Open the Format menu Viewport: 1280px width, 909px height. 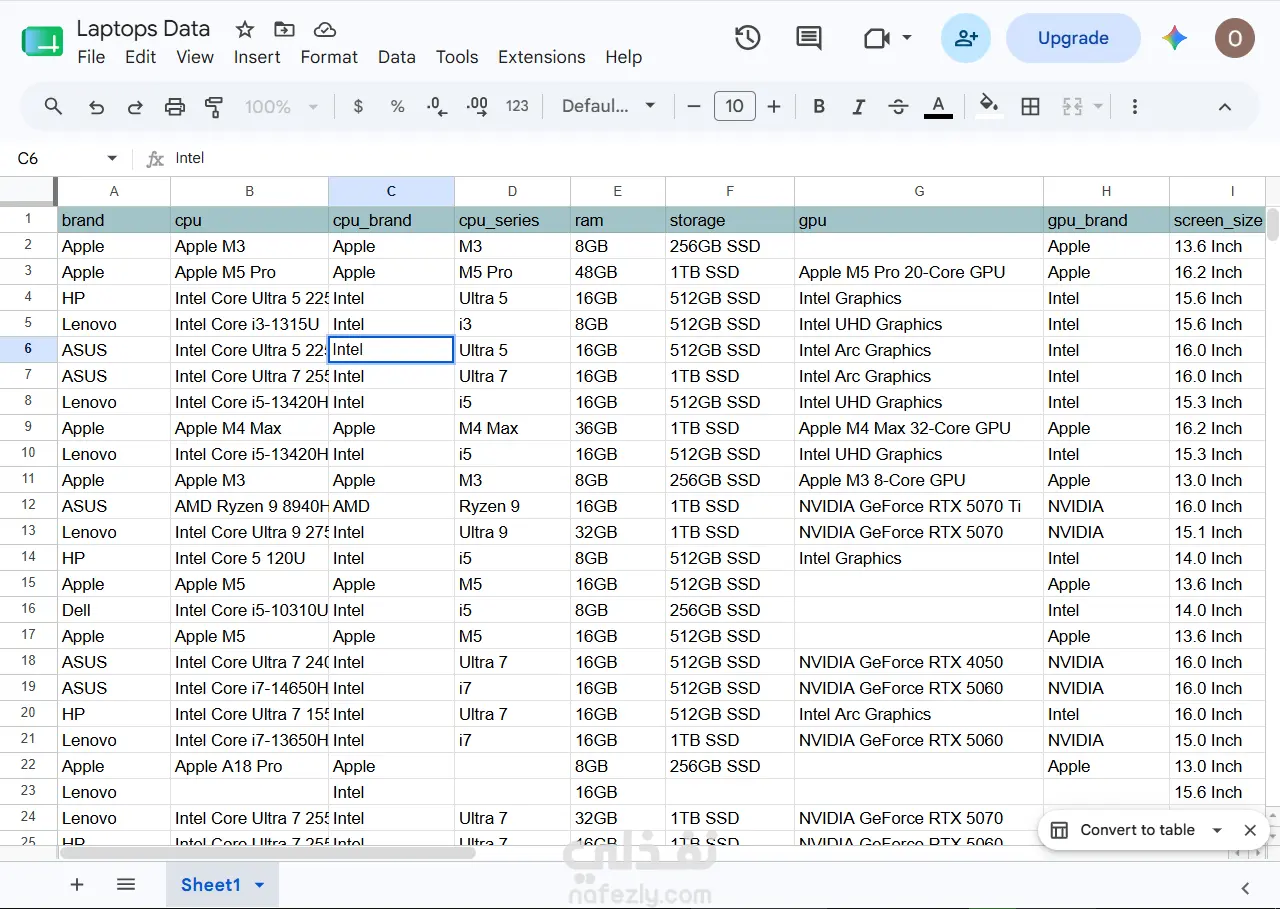point(329,57)
